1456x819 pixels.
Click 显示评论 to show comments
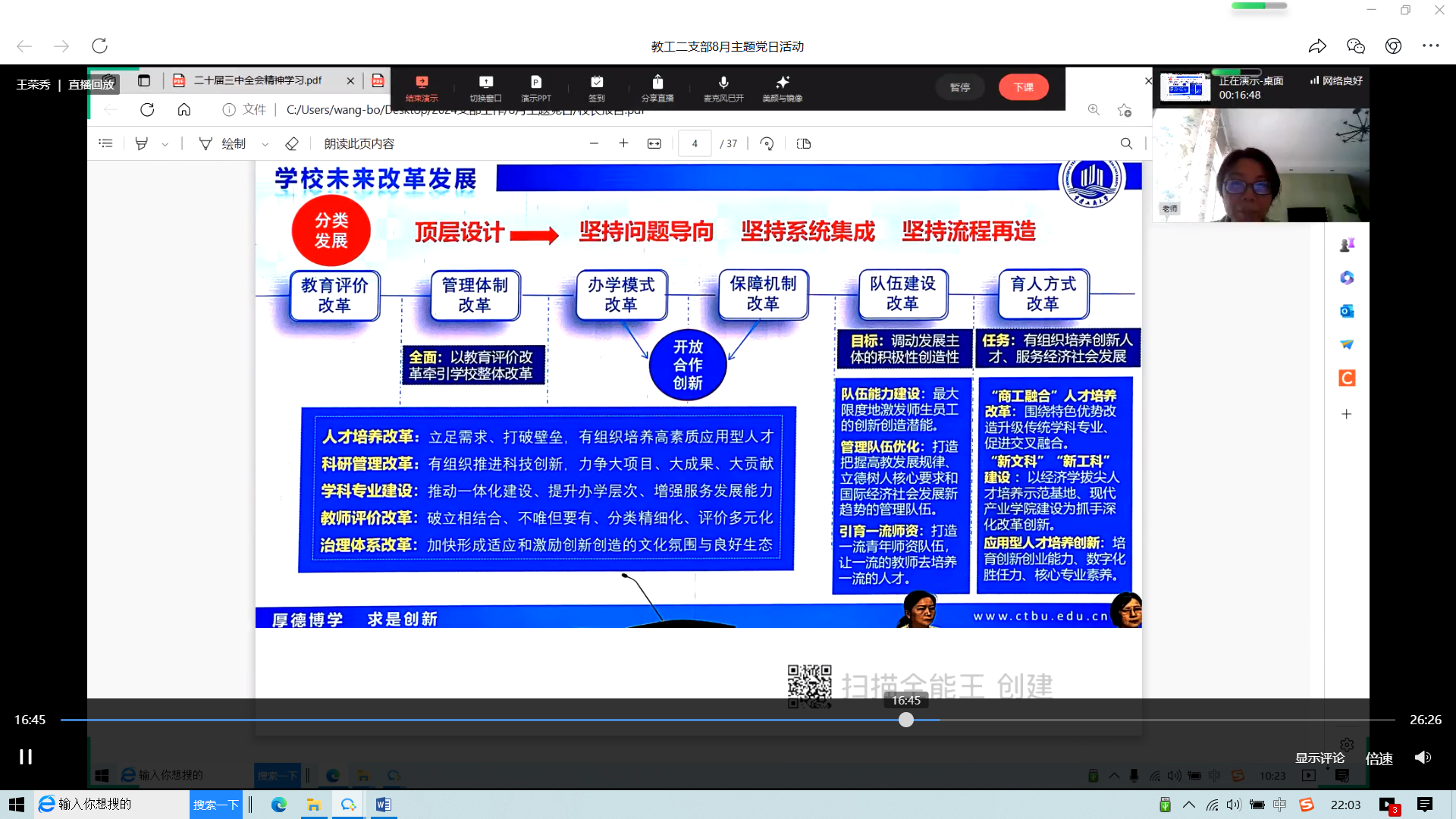pos(1319,758)
